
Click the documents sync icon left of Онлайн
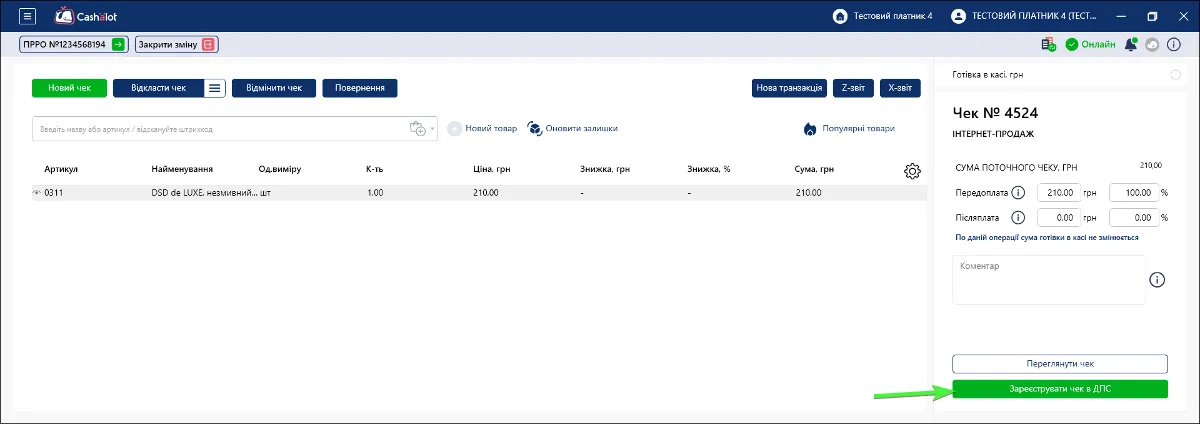pos(1048,44)
